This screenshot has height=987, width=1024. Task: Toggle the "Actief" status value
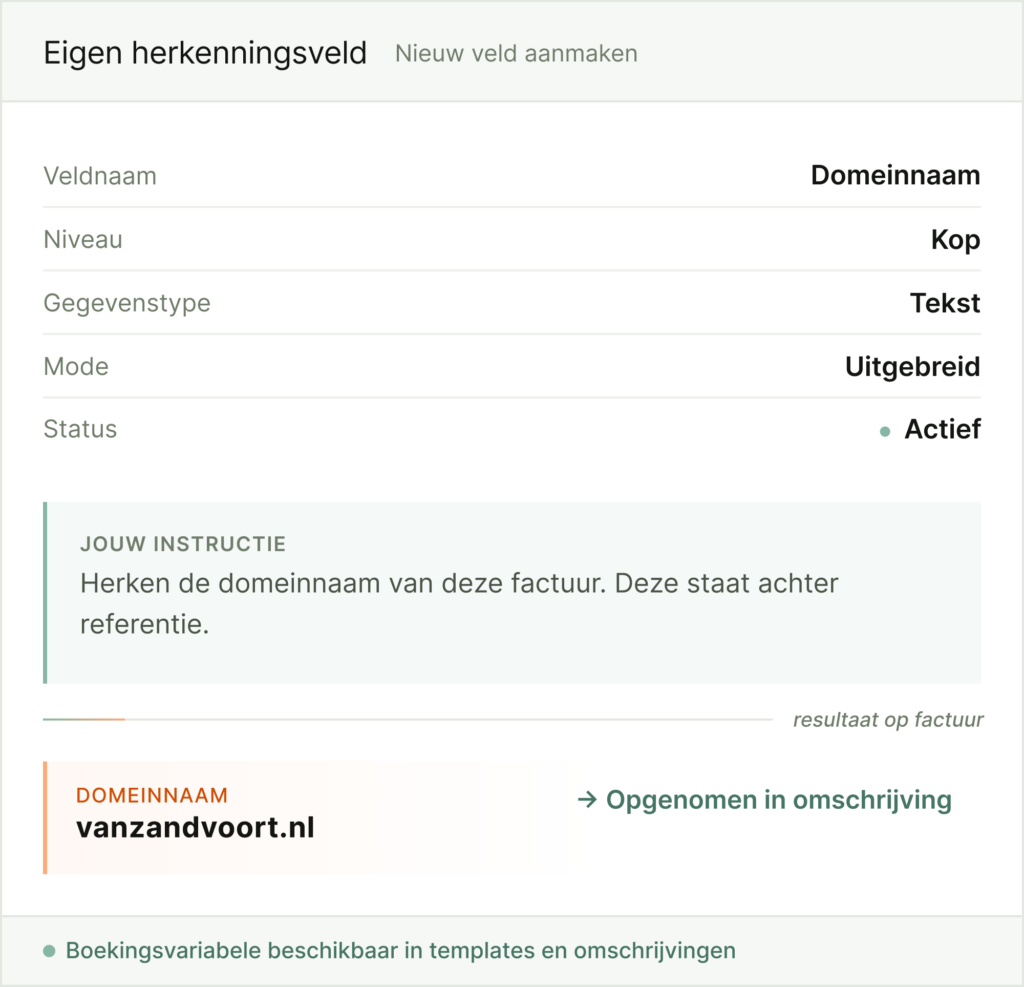(x=942, y=430)
